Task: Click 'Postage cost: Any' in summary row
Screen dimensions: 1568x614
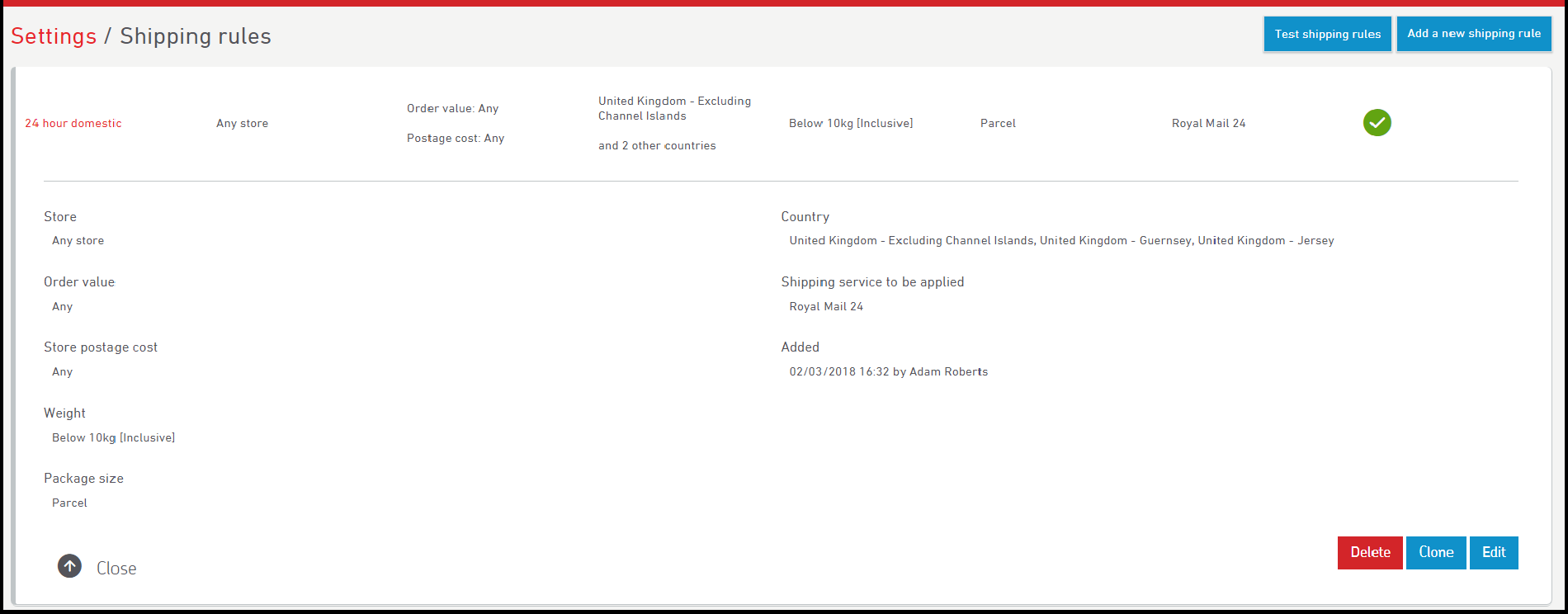Action: pyautogui.click(x=455, y=139)
